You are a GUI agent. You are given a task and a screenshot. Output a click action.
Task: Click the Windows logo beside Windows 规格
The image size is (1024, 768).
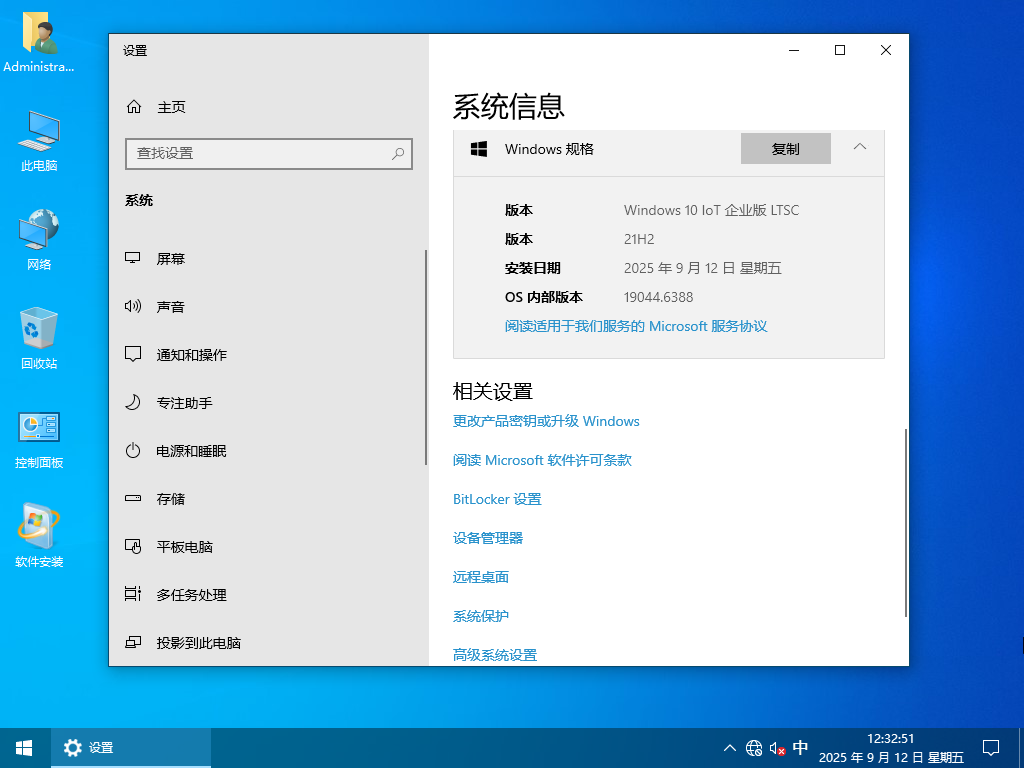pyautogui.click(x=479, y=149)
